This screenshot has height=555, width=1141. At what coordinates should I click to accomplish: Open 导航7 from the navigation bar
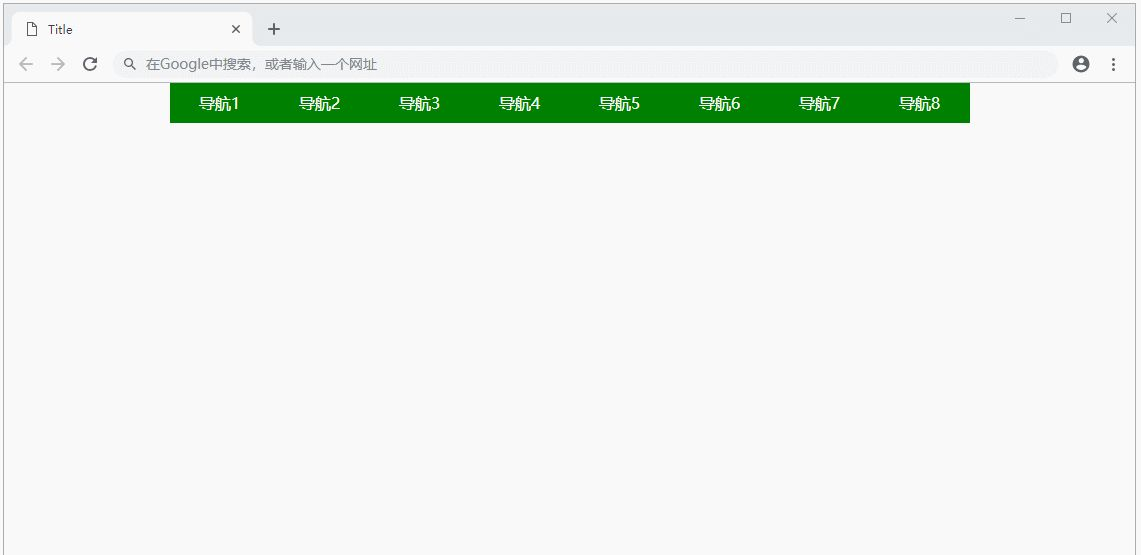pos(819,104)
